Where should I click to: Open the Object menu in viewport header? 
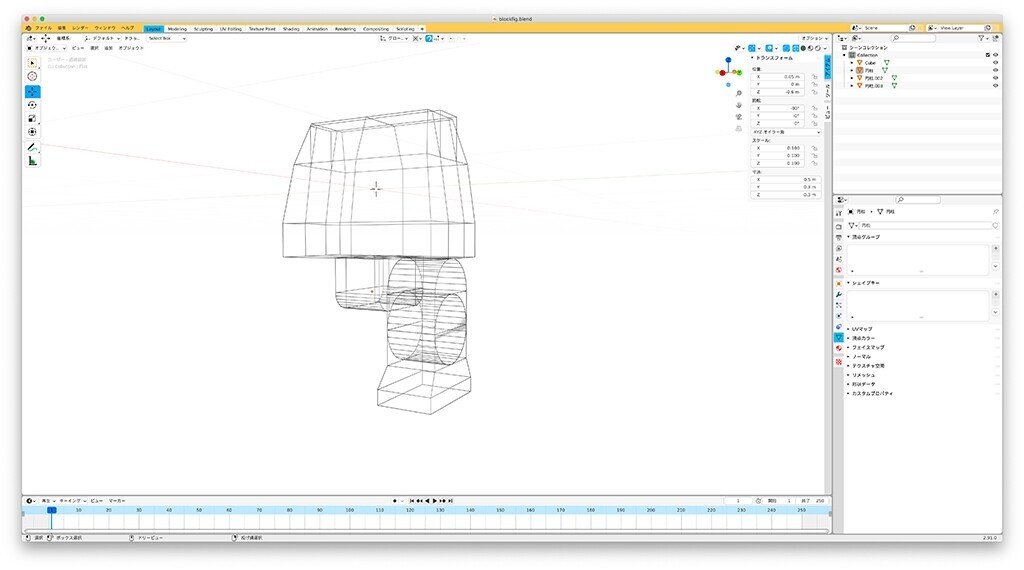[x=131, y=48]
